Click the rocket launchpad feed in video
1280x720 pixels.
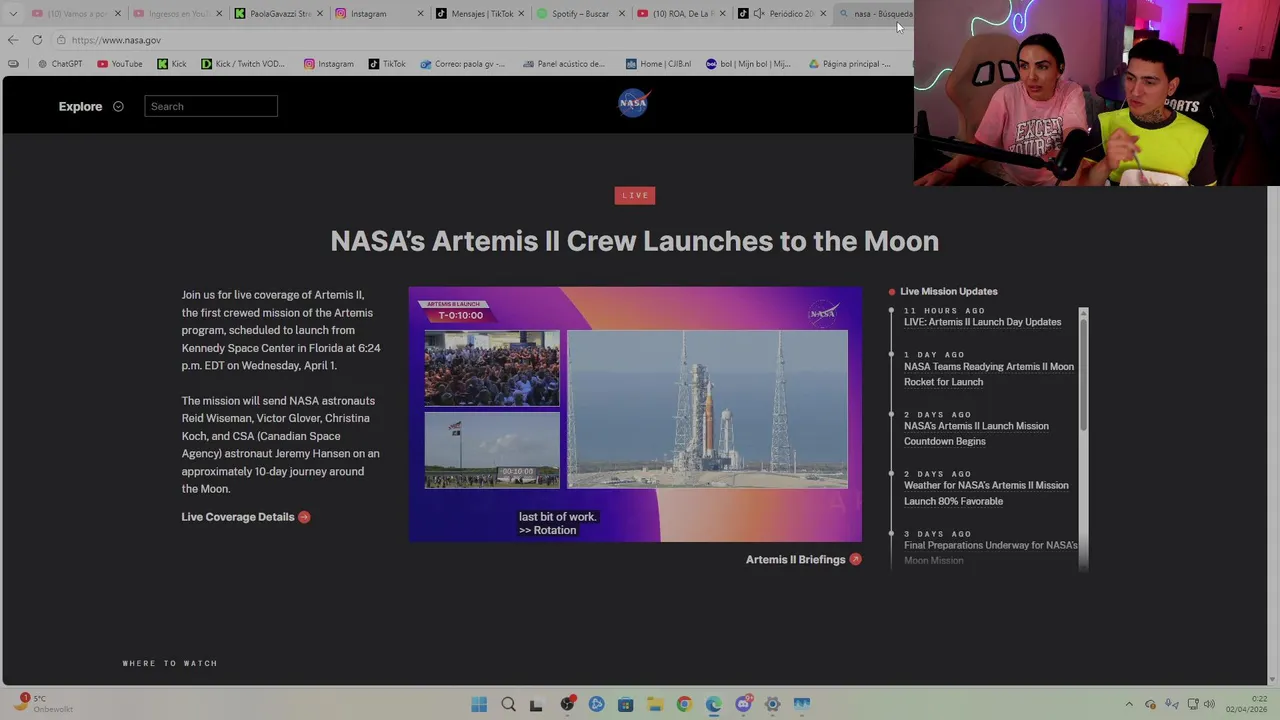coord(707,409)
